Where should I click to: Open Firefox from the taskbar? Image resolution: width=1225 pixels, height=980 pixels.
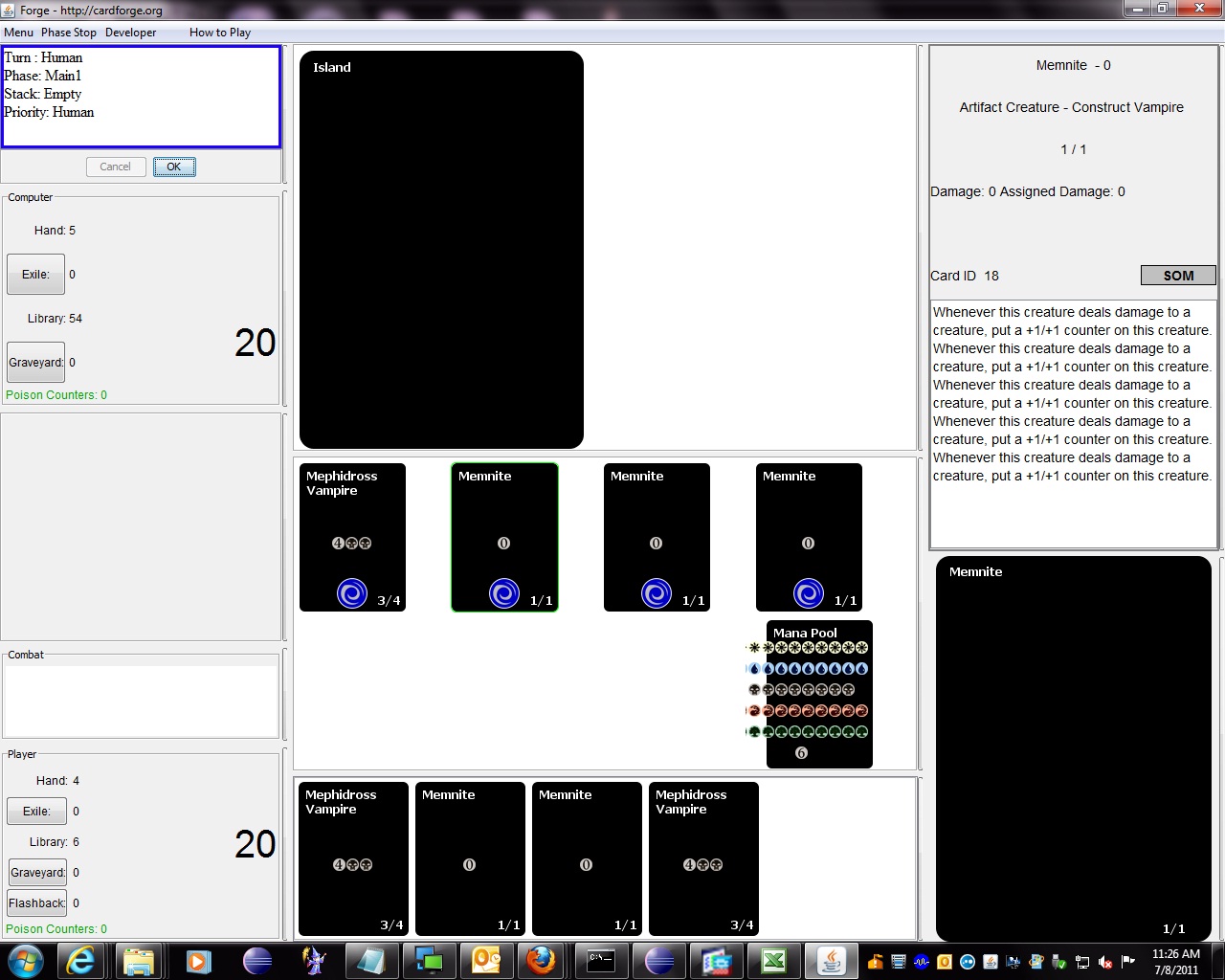pyautogui.click(x=541, y=960)
